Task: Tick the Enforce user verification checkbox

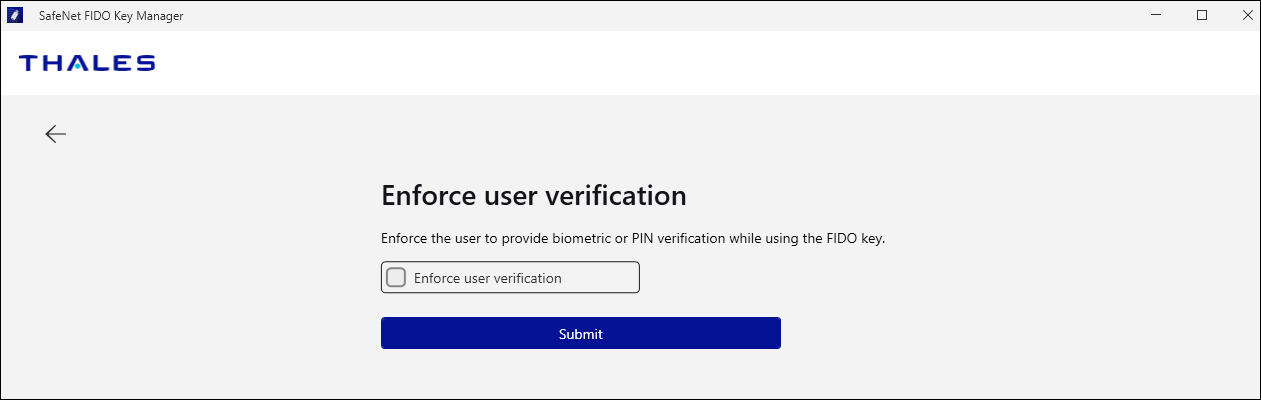Action: click(396, 278)
